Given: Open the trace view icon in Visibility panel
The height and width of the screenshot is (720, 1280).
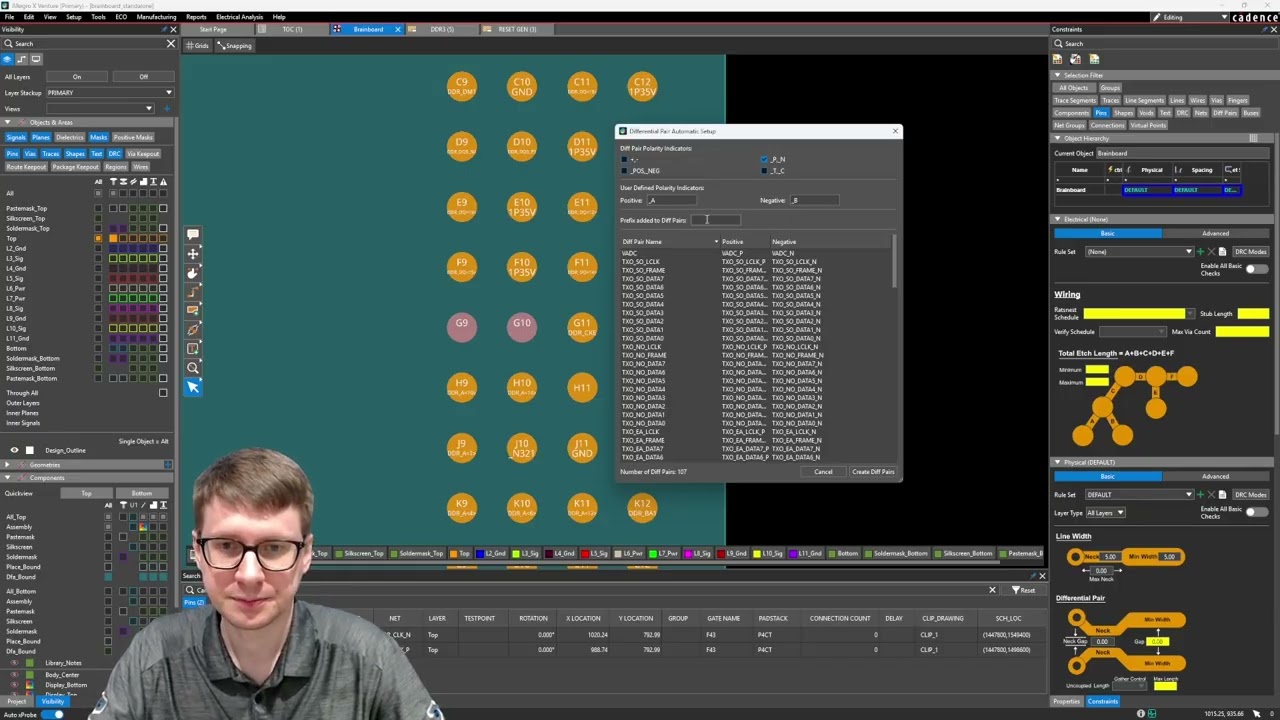Looking at the screenshot, I should pyautogui.click(x=22, y=59).
